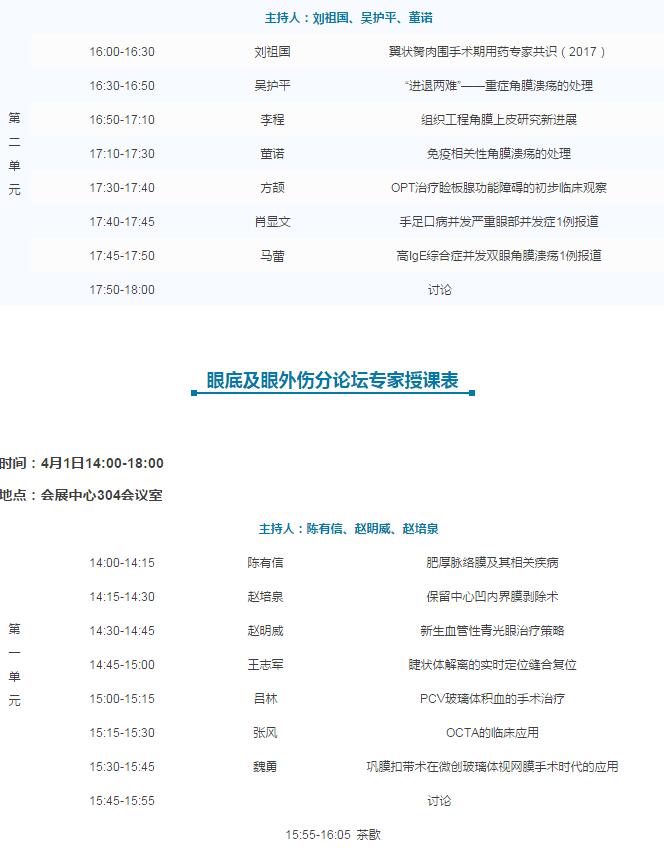Viewport: 664px width, 852px height.
Task: Open the talk 保留中心凹内界膜剥除术
Action: point(492,597)
